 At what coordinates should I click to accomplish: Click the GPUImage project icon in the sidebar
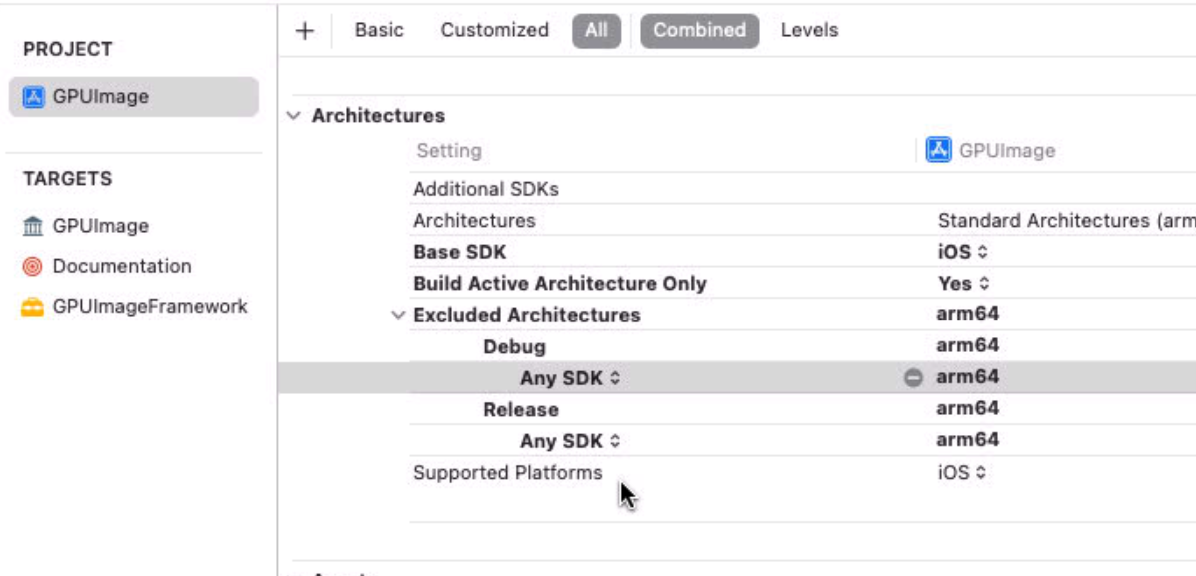pos(34,97)
